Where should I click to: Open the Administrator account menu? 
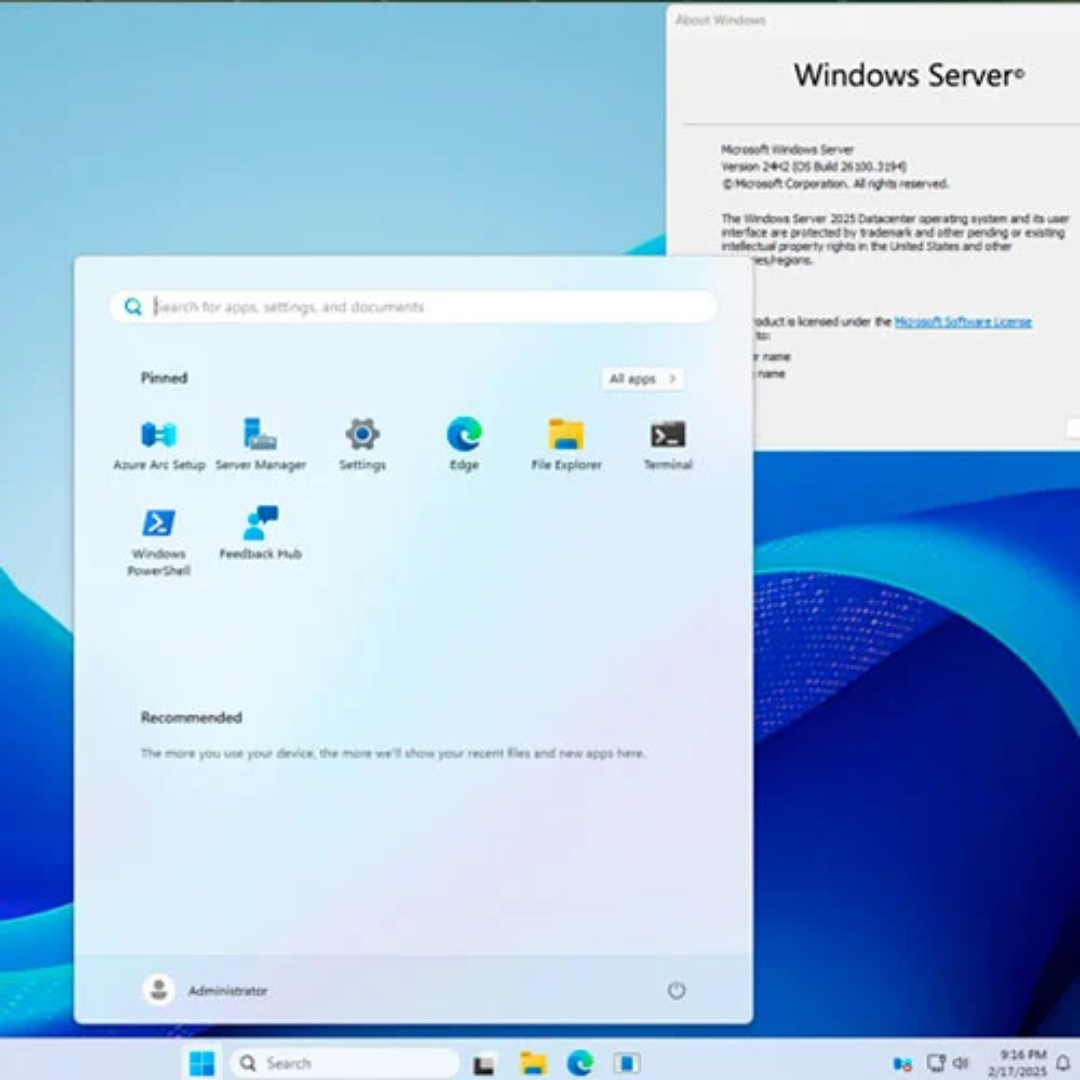click(206, 990)
